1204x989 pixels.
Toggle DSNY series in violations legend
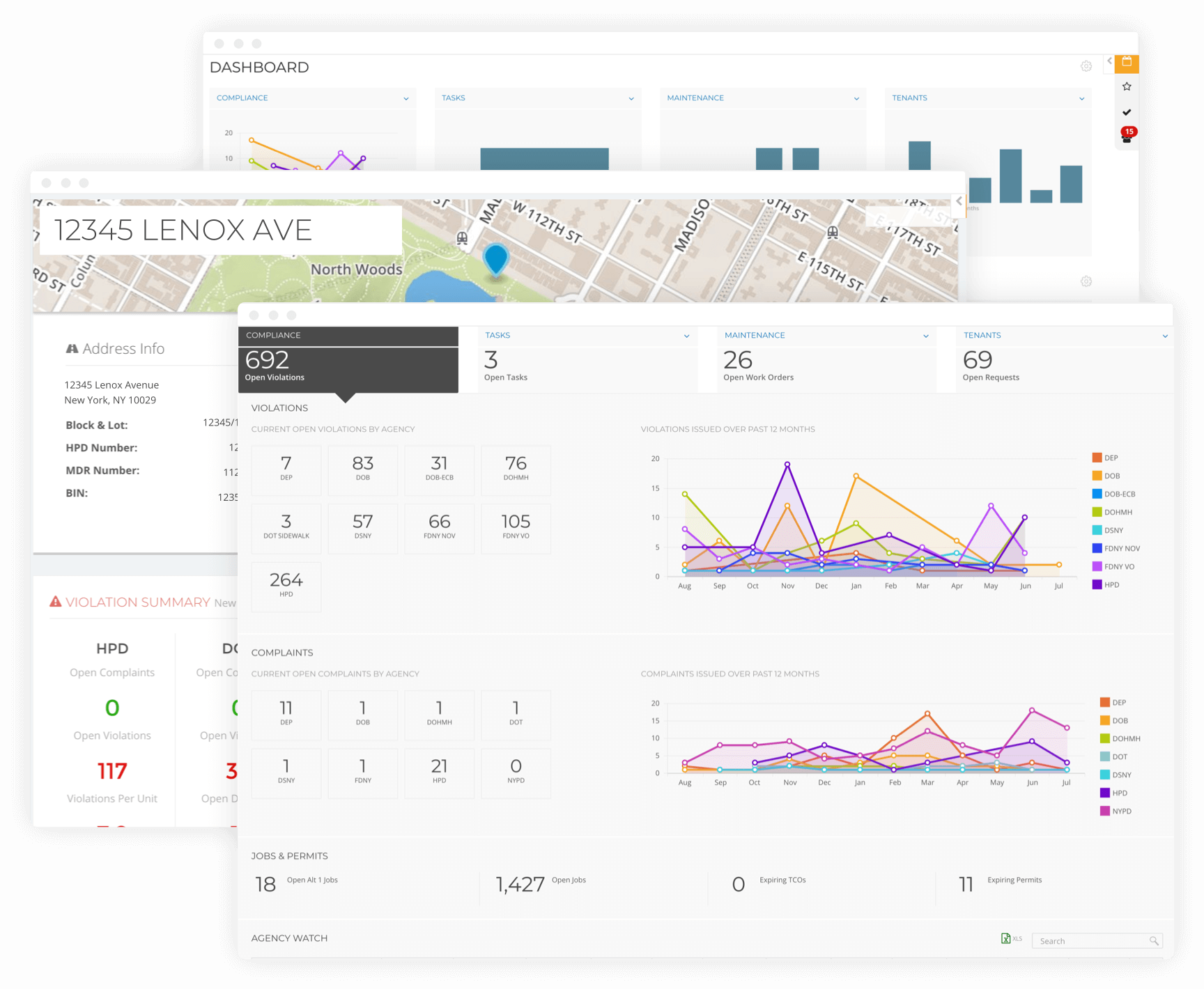(1108, 530)
